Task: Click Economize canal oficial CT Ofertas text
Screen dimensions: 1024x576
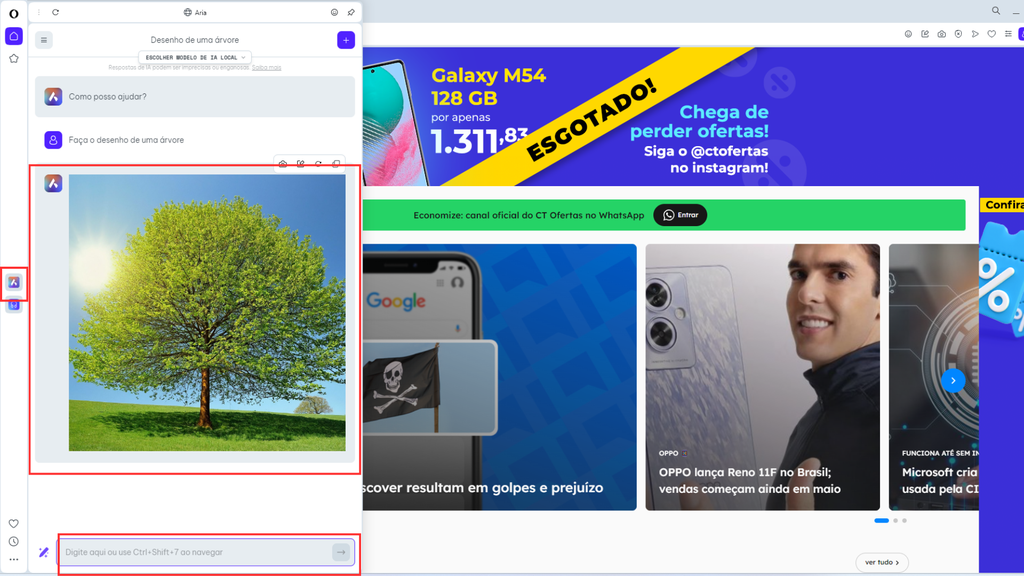Action: [x=528, y=216]
